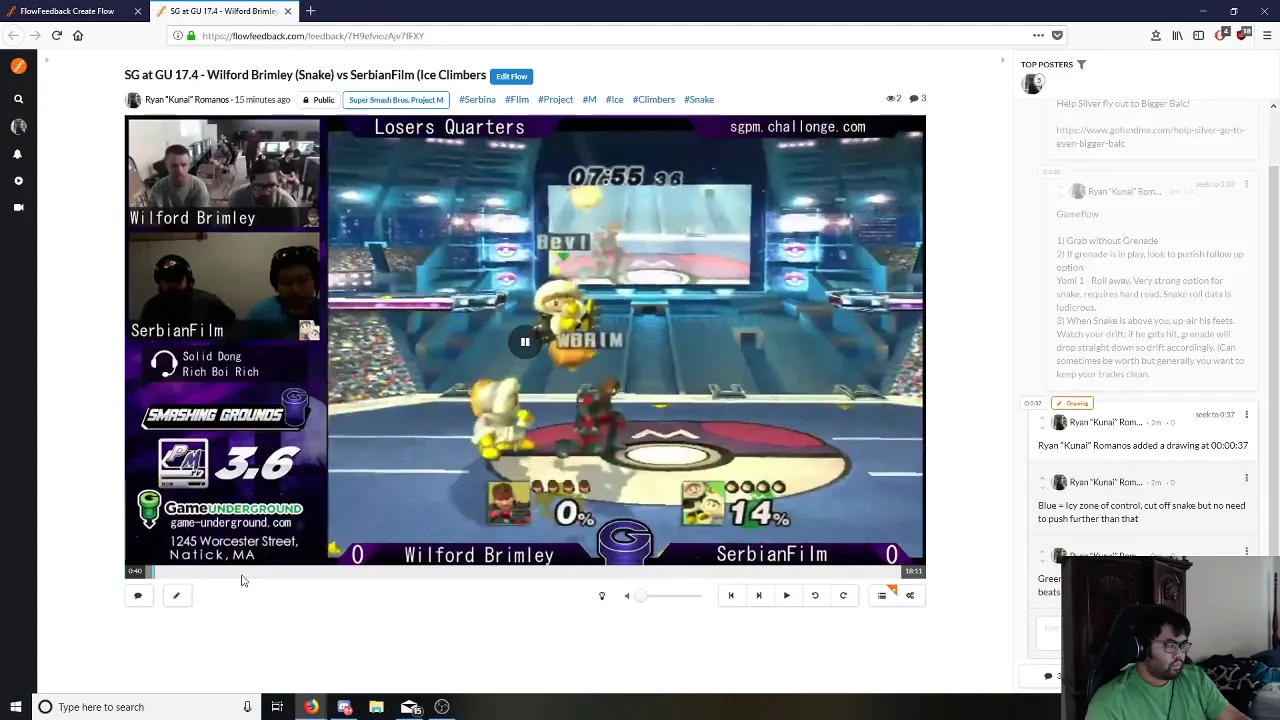Seek on the video progress bar
Image resolution: width=1280 pixels, height=720 pixels.
coord(525,572)
